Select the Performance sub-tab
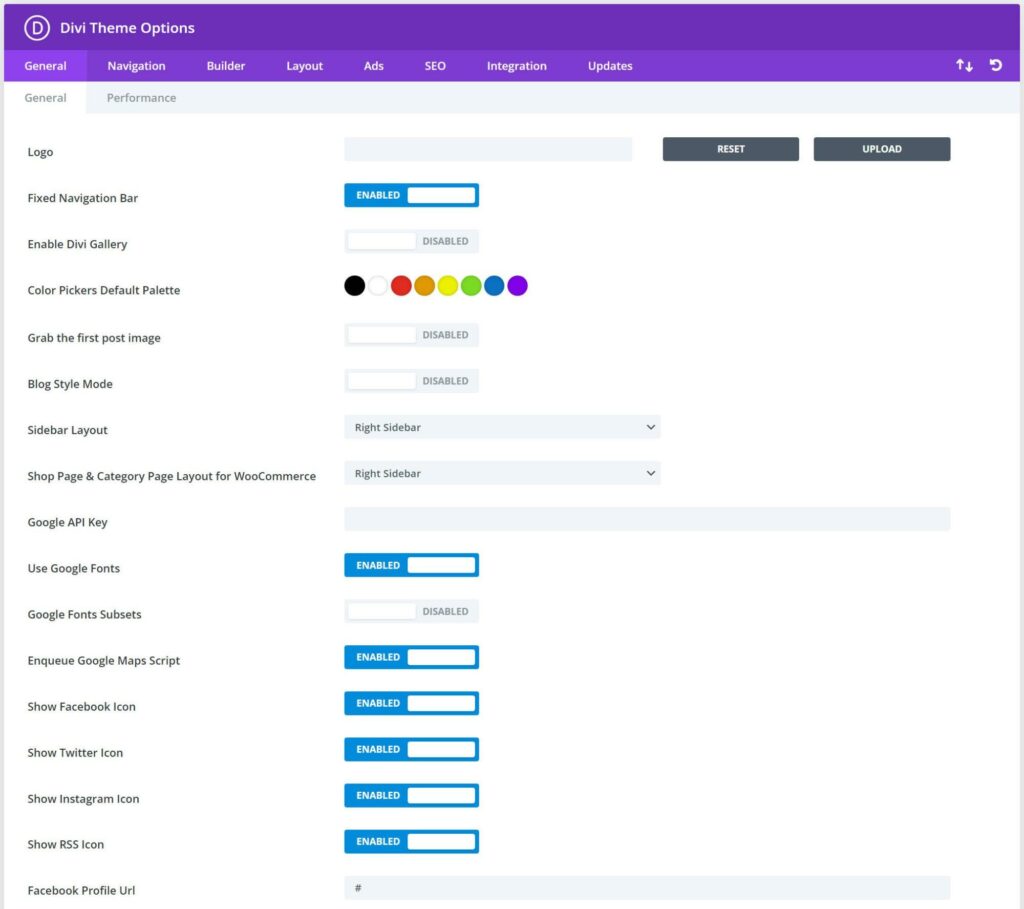The height and width of the screenshot is (909, 1024). coord(141,98)
